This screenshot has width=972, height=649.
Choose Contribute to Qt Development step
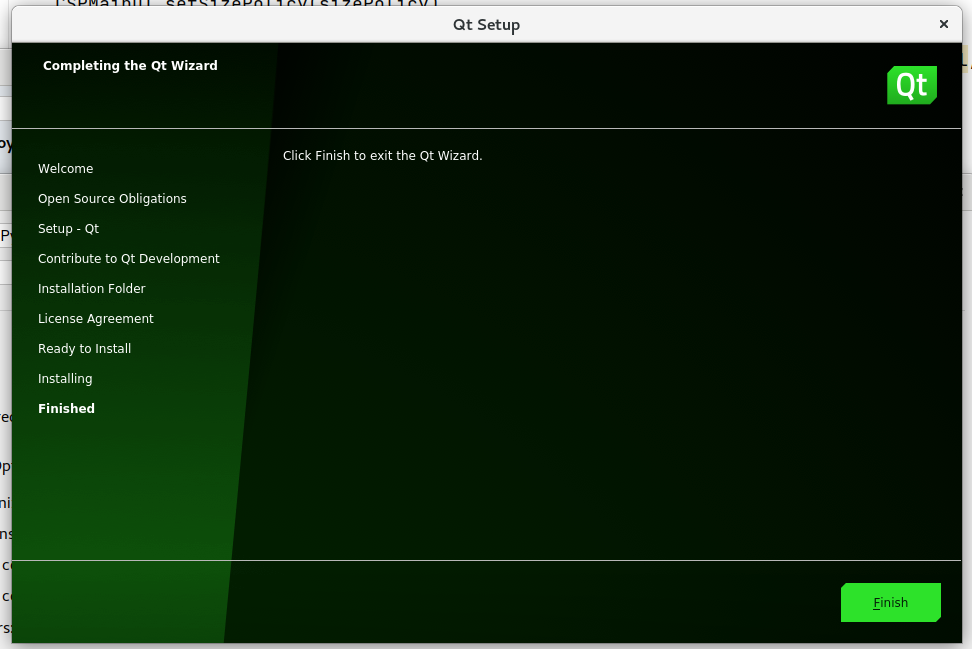pos(128,258)
